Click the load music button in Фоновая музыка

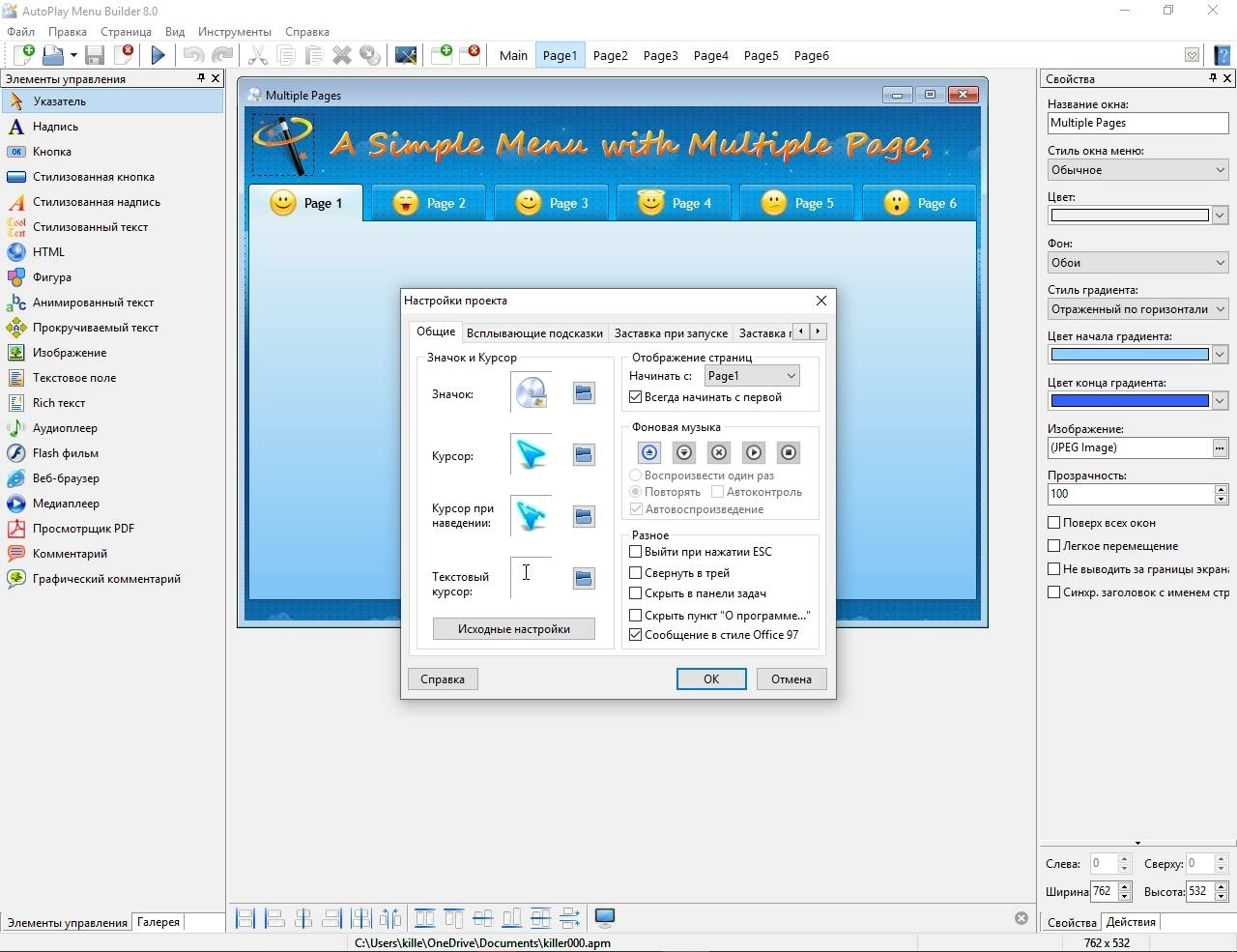pos(649,452)
